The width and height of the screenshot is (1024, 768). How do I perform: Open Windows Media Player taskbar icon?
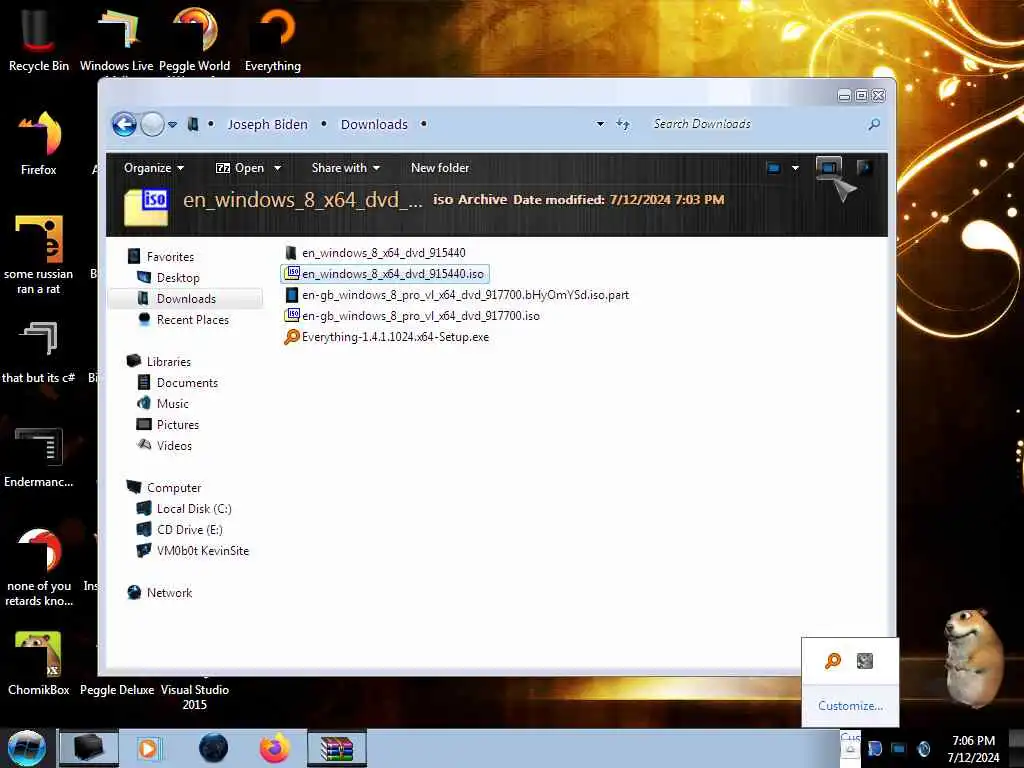pos(148,748)
